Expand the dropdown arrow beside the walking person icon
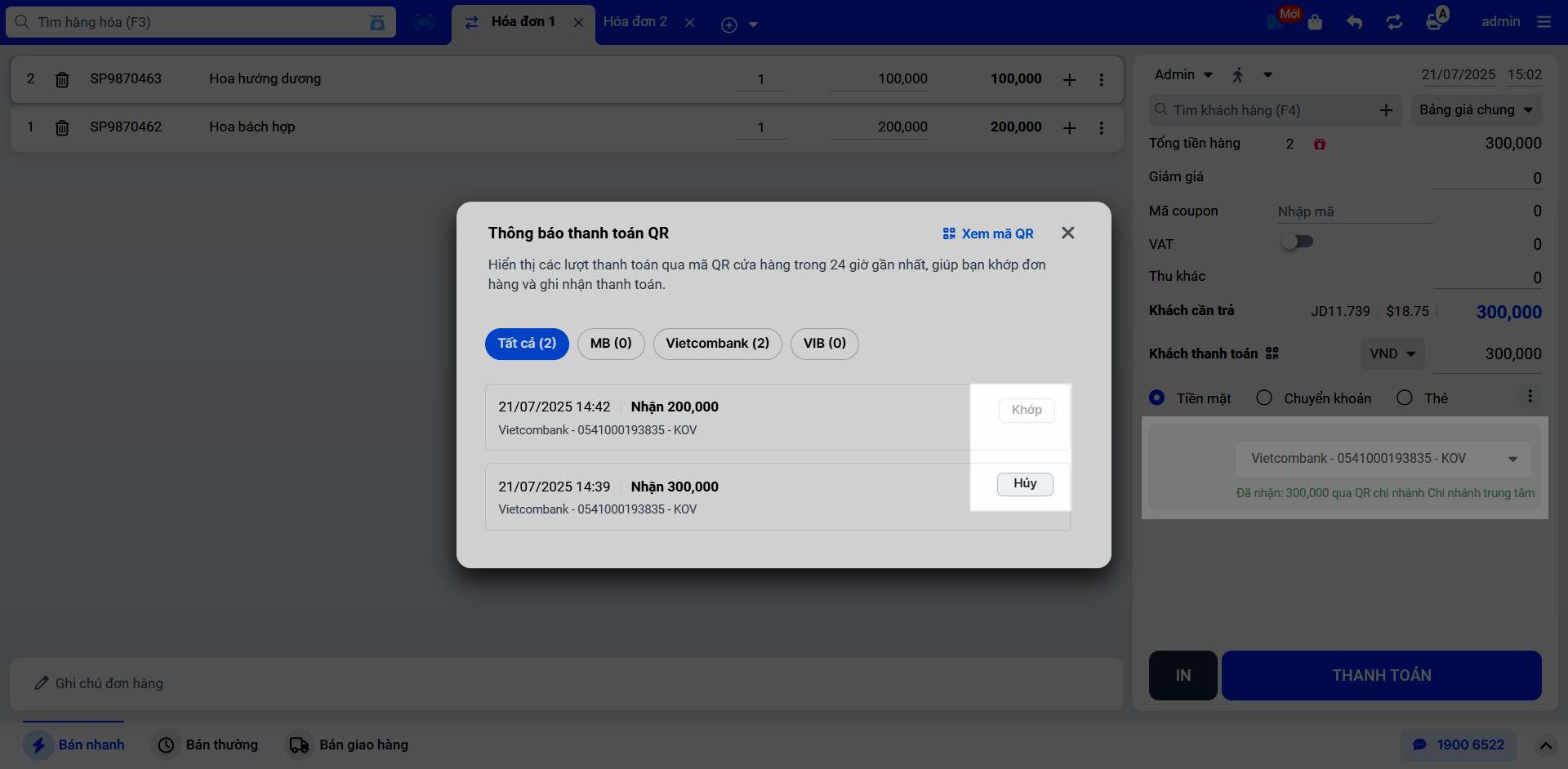 point(1267,75)
